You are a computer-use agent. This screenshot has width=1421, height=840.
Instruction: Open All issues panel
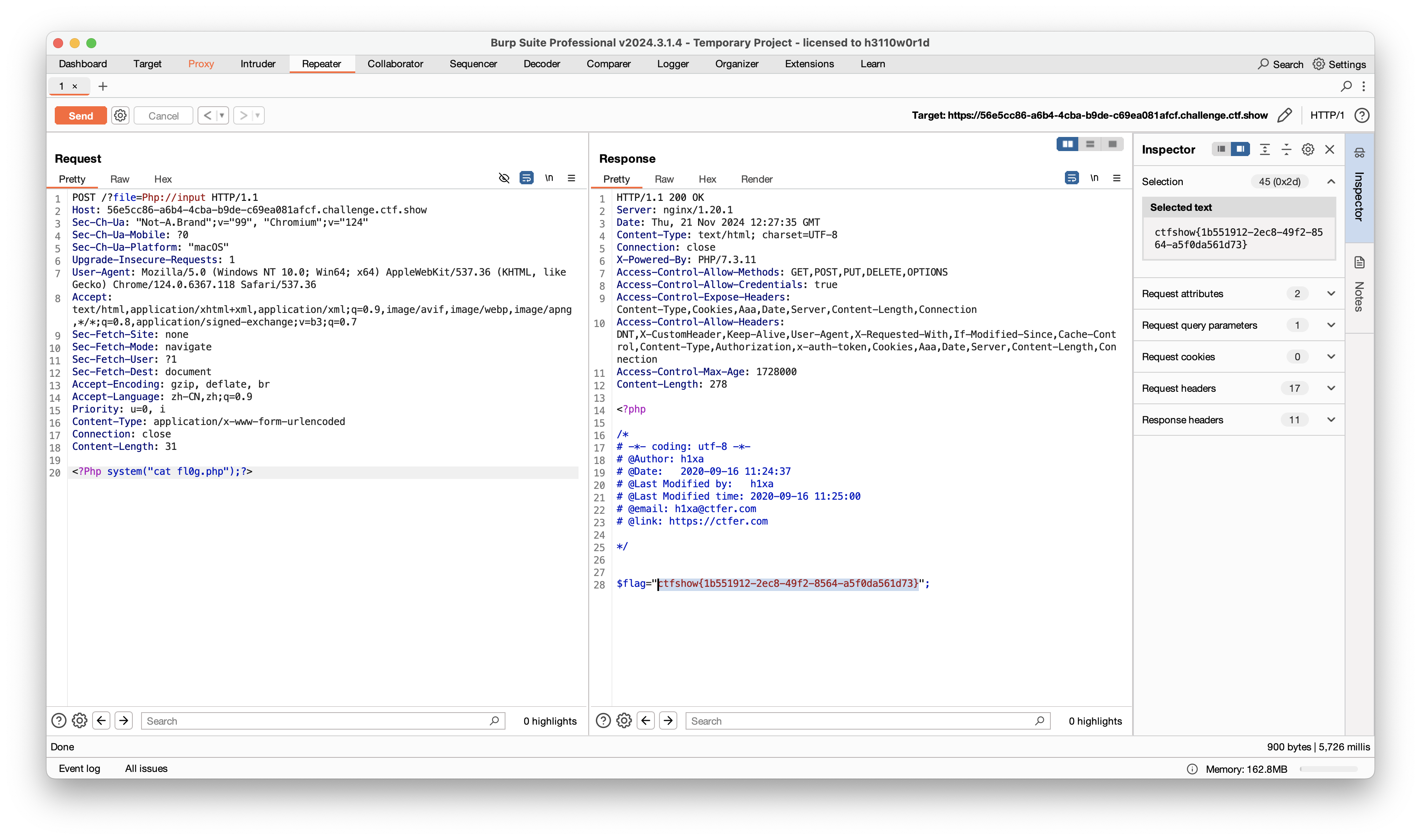[x=146, y=768]
